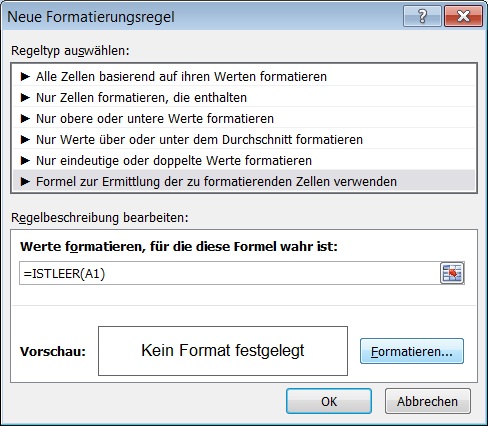Click the 'Kein Format festgelegt' preview box
This screenshot has height=426, width=488.
pyautogui.click(x=223, y=351)
